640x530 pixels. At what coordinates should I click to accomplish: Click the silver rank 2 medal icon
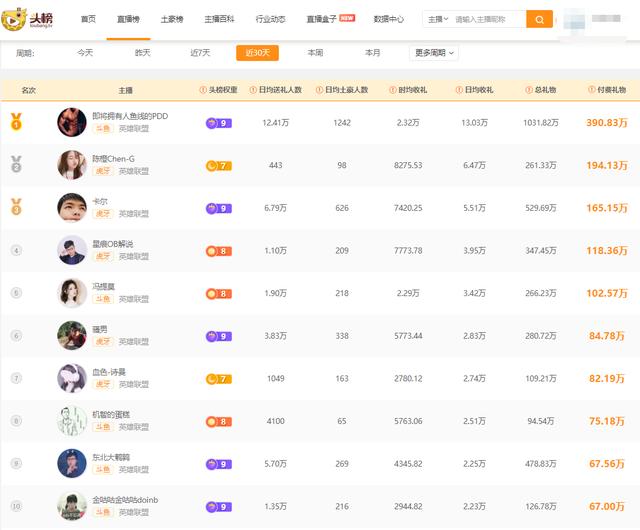pyautogui.click(x=16, y=164)
